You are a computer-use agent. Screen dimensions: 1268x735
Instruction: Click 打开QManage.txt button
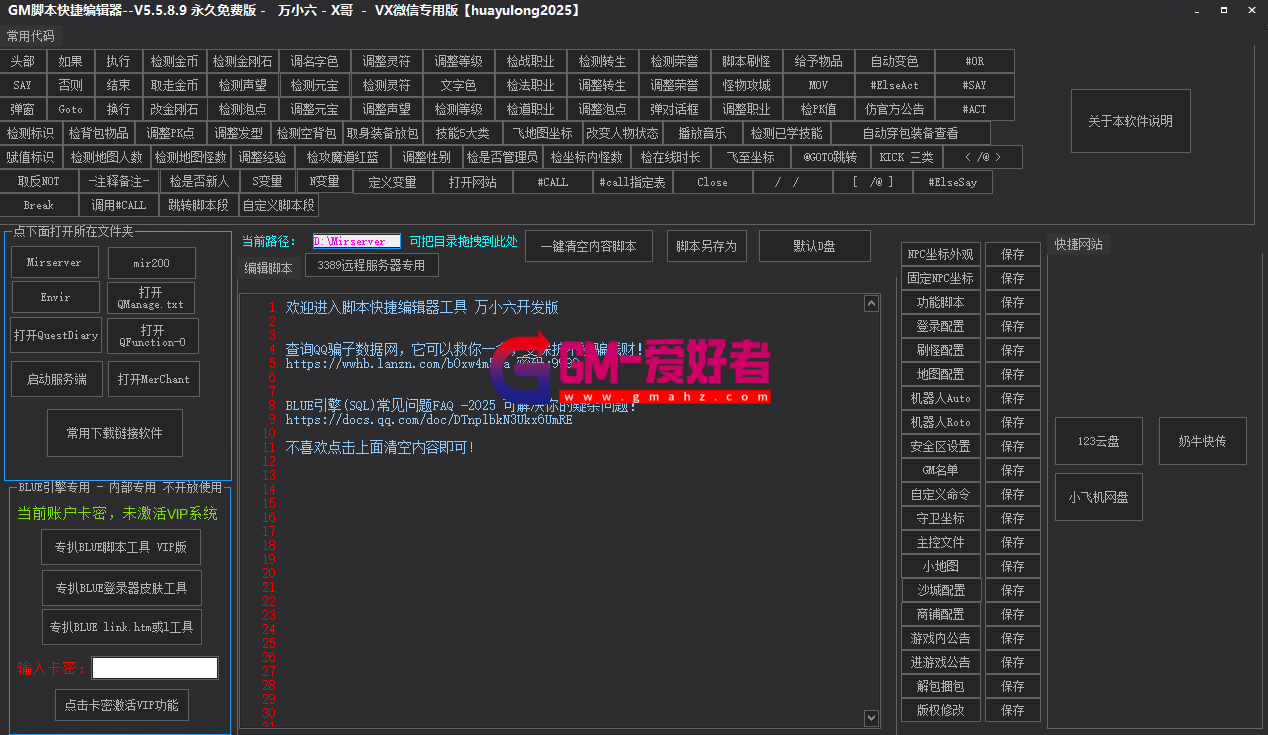click(x=151, y=298)
